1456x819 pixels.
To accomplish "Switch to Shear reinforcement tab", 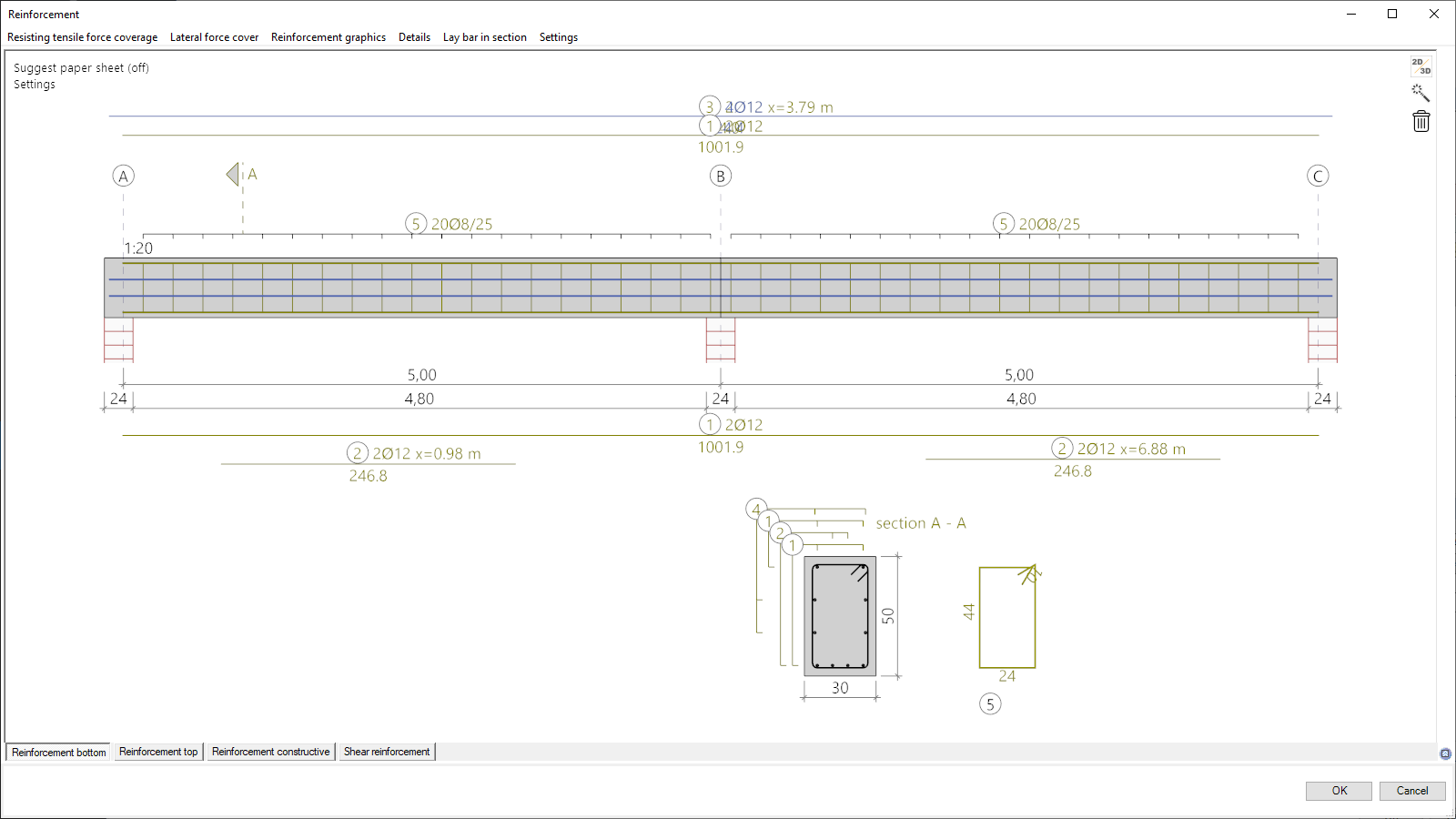I will (x=387, y=752).
